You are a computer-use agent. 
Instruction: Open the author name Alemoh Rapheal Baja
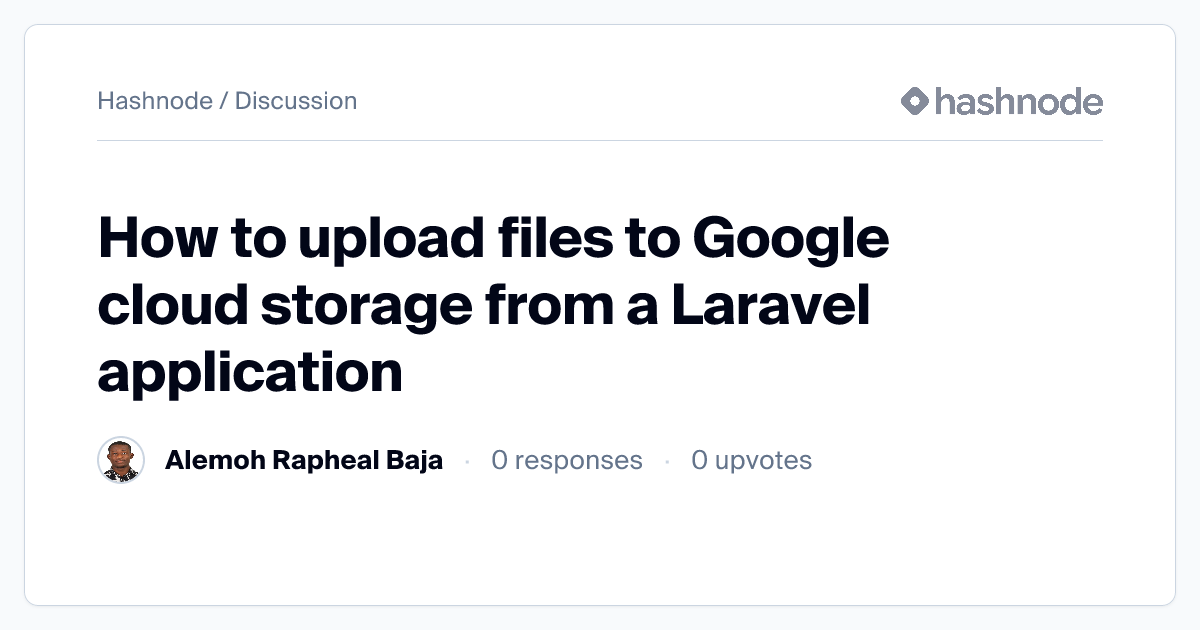[304, 460]
